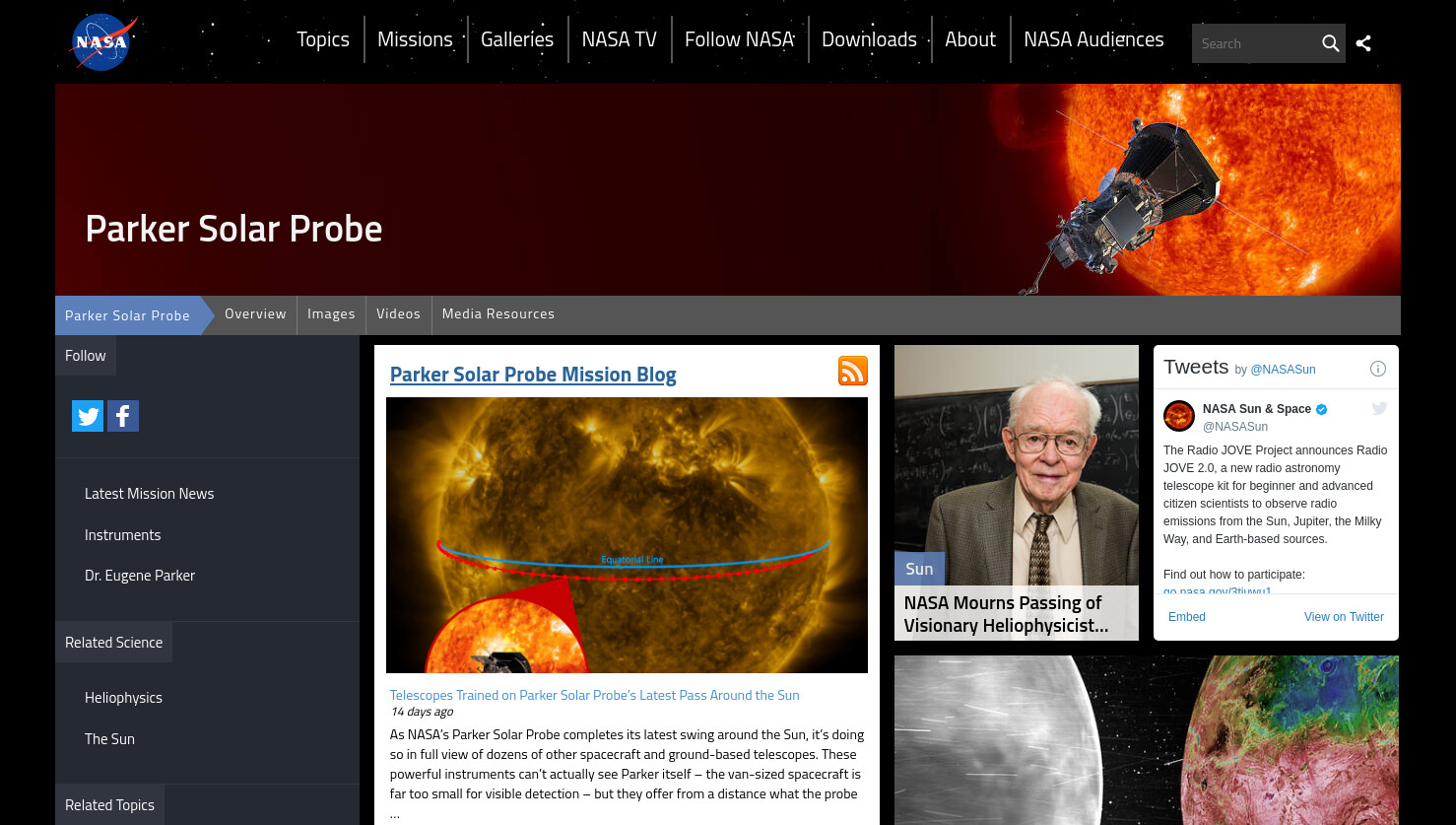This screenshot has width=1456, height=825.
Task: Open the Facebook follow icon
Action: pyautogui.click(x=123, y=416)
